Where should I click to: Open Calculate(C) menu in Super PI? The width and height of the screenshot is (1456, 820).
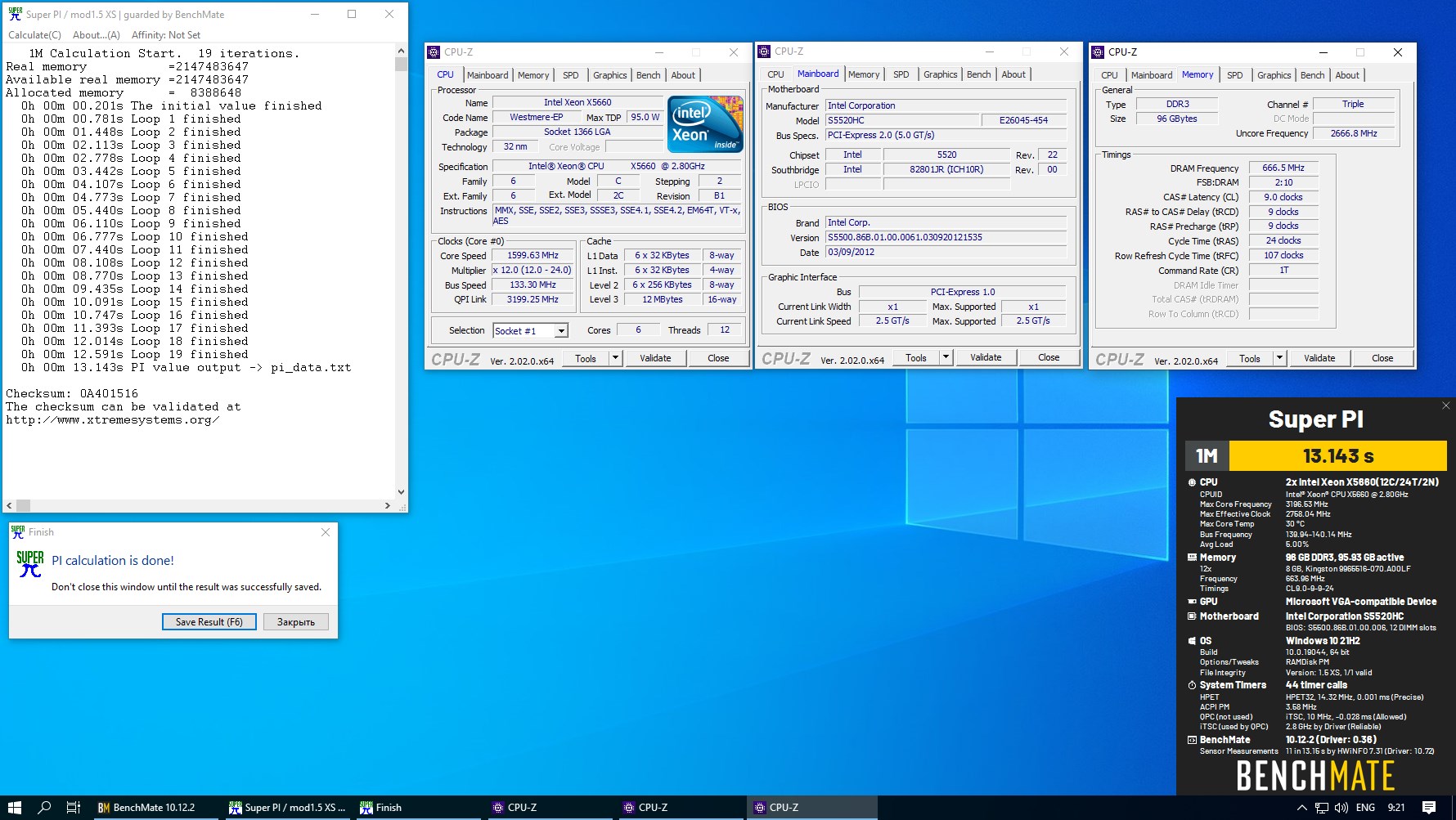pyautogui.click(x=34, y=35)
